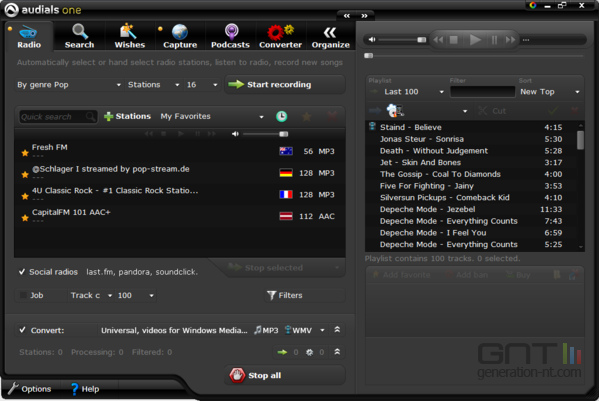Click the clock icon beside My Favorites
The height and width of the screenshot is (401, 599).
coord(282,116)
